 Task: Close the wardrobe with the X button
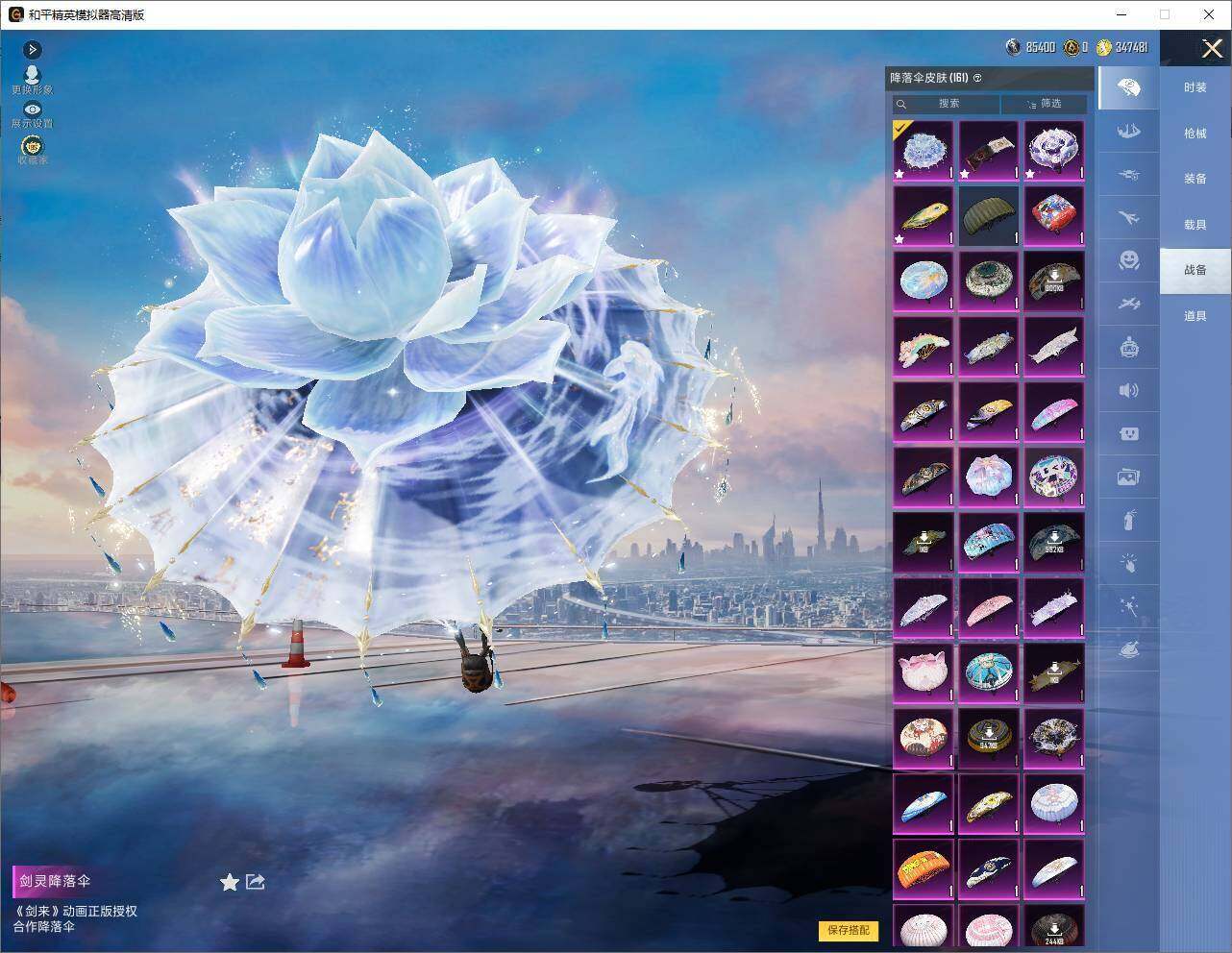pyautogui.click(x=1212, y=48)
